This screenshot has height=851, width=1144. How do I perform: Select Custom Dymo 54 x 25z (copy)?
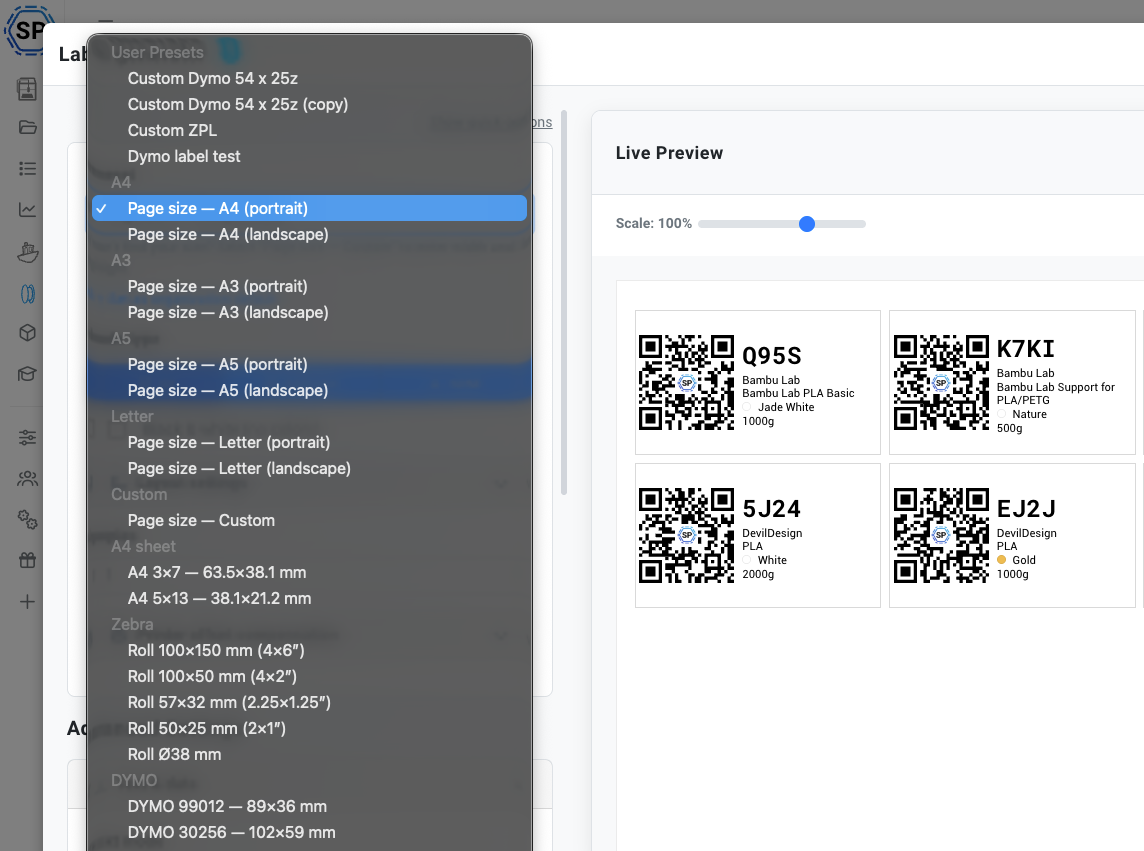coord(309,104)
